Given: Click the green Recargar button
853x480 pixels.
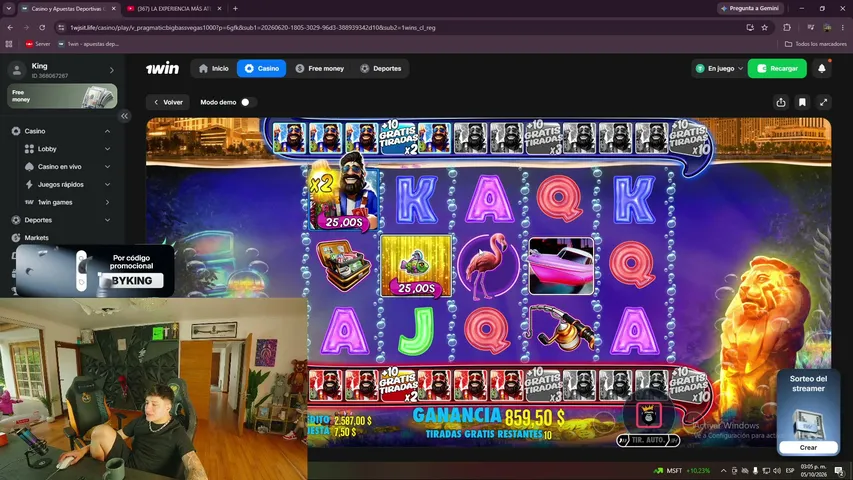Looking at the screenshot, I should pyautogui.click(x=777, y=69).
